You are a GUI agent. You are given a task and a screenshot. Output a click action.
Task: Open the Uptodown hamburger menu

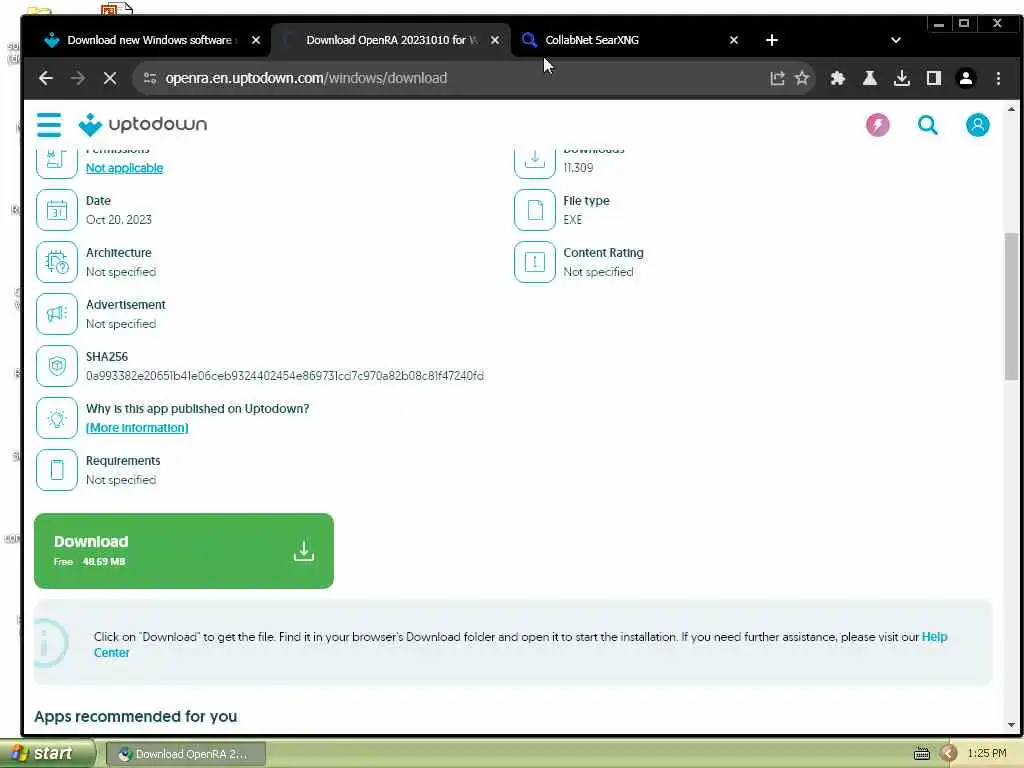pyautogui.click(x=49, y=125)
